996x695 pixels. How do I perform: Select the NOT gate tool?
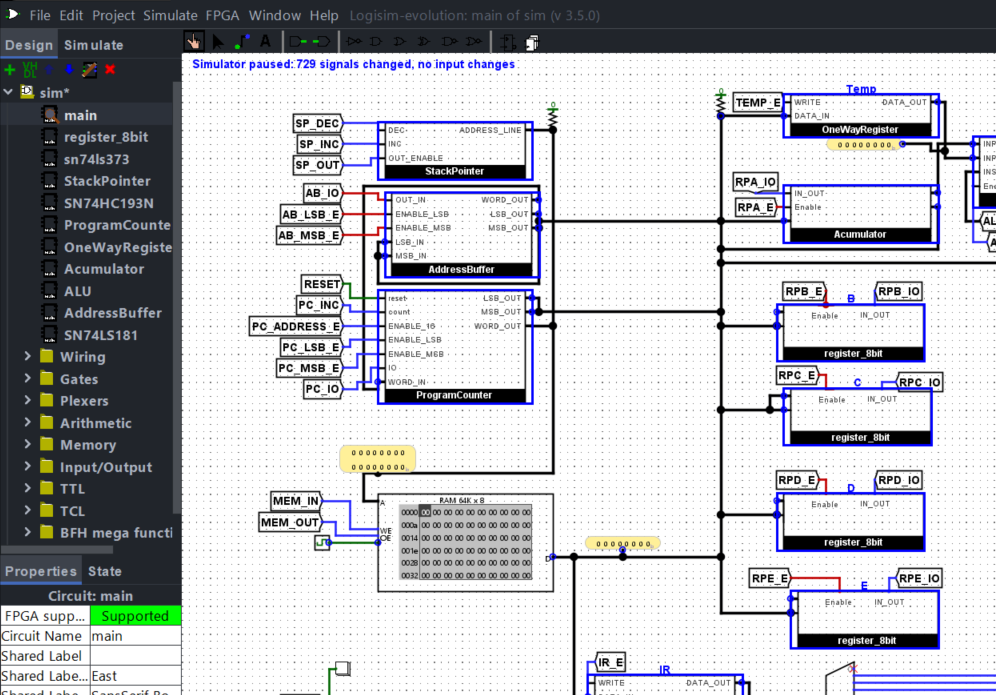coord(355,41)
